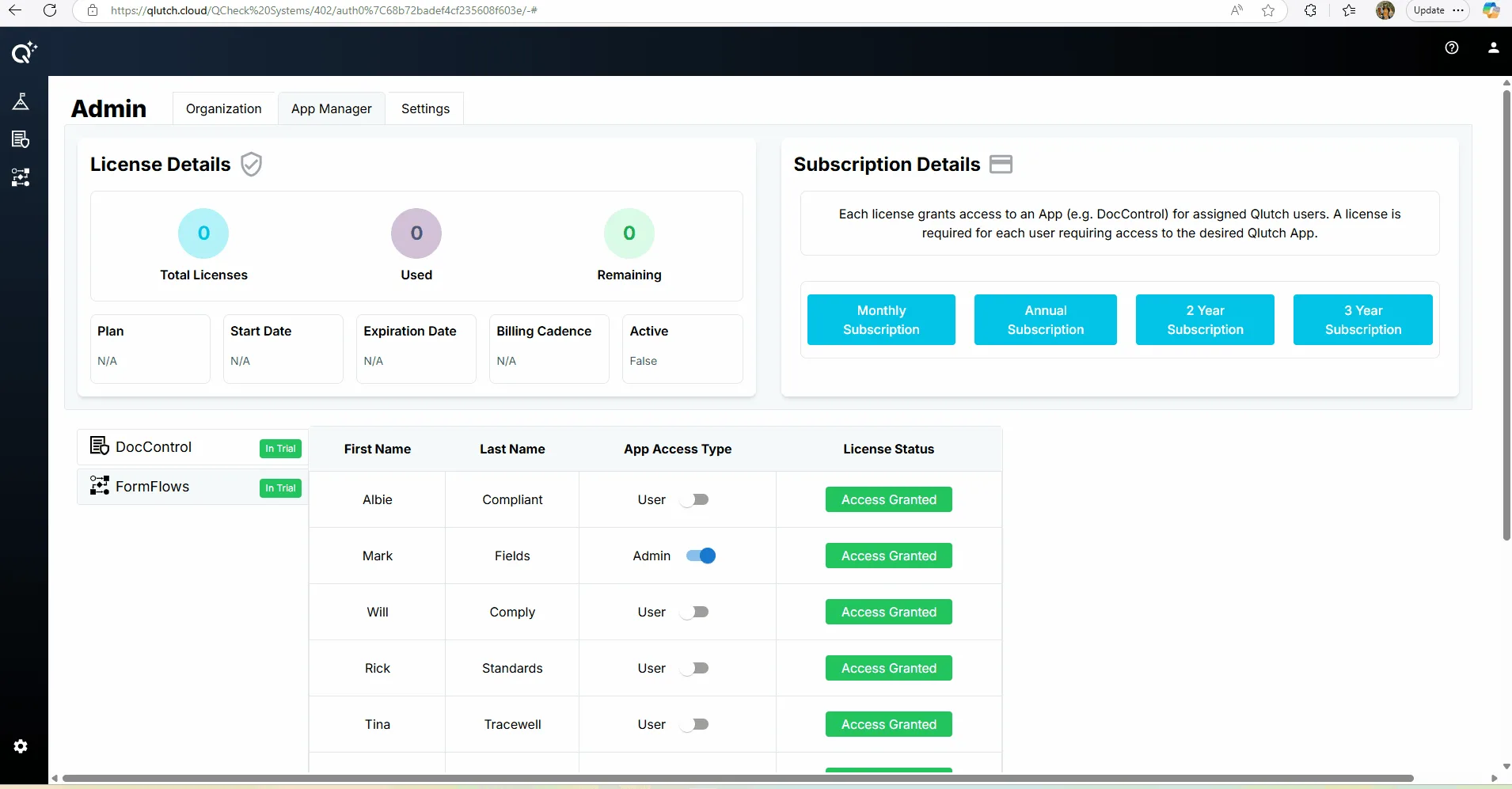
Task: Open the Copilot icon in browser toolbar
Action: 1491,10
